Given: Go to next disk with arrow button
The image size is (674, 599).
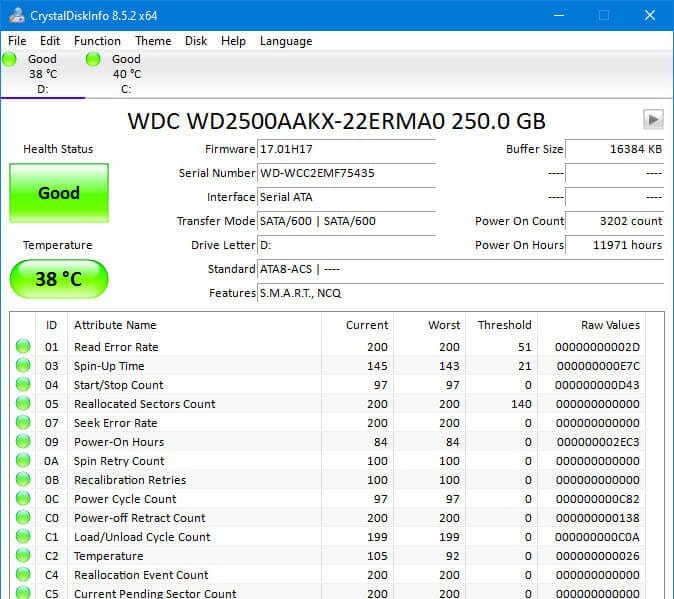Looking at the screenshot, I should (x=653, y=119).
